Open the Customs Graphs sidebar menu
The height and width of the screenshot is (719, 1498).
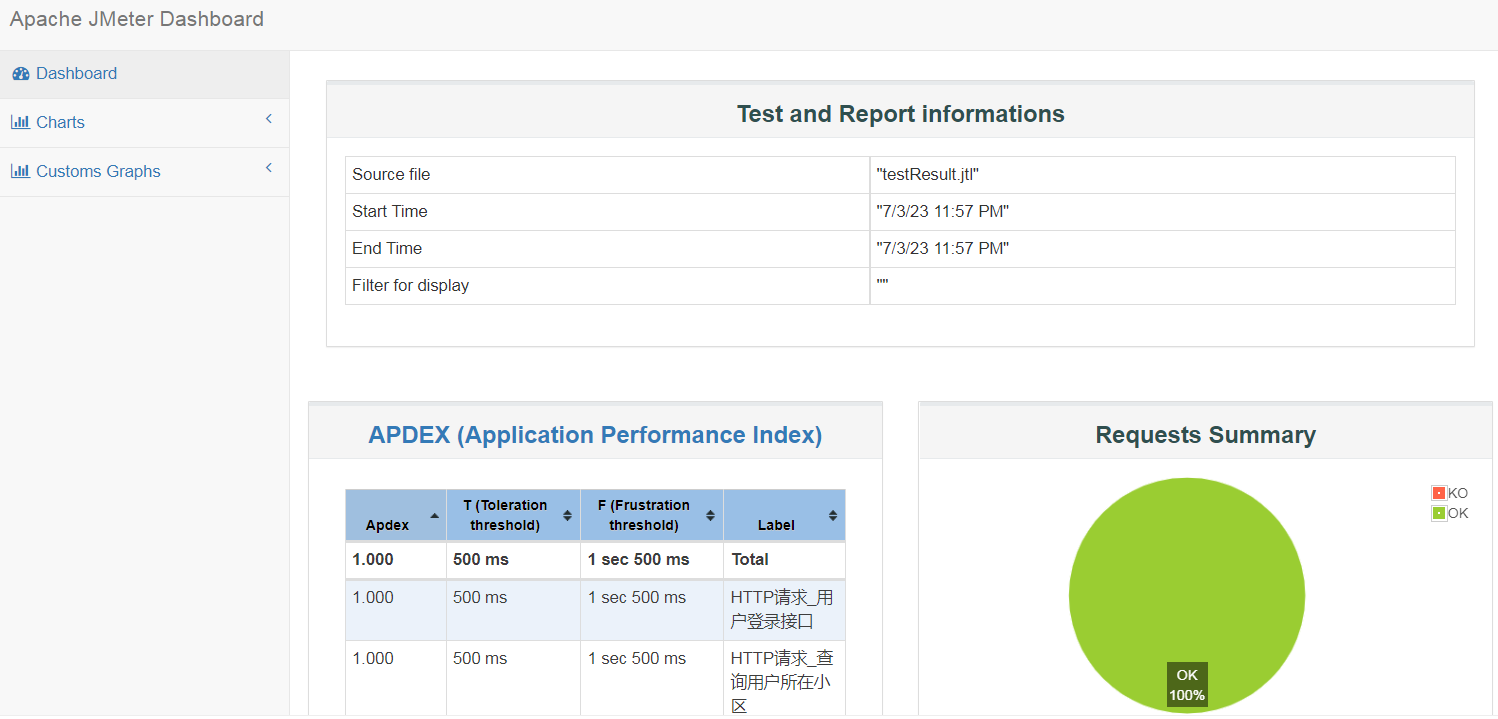98,171
